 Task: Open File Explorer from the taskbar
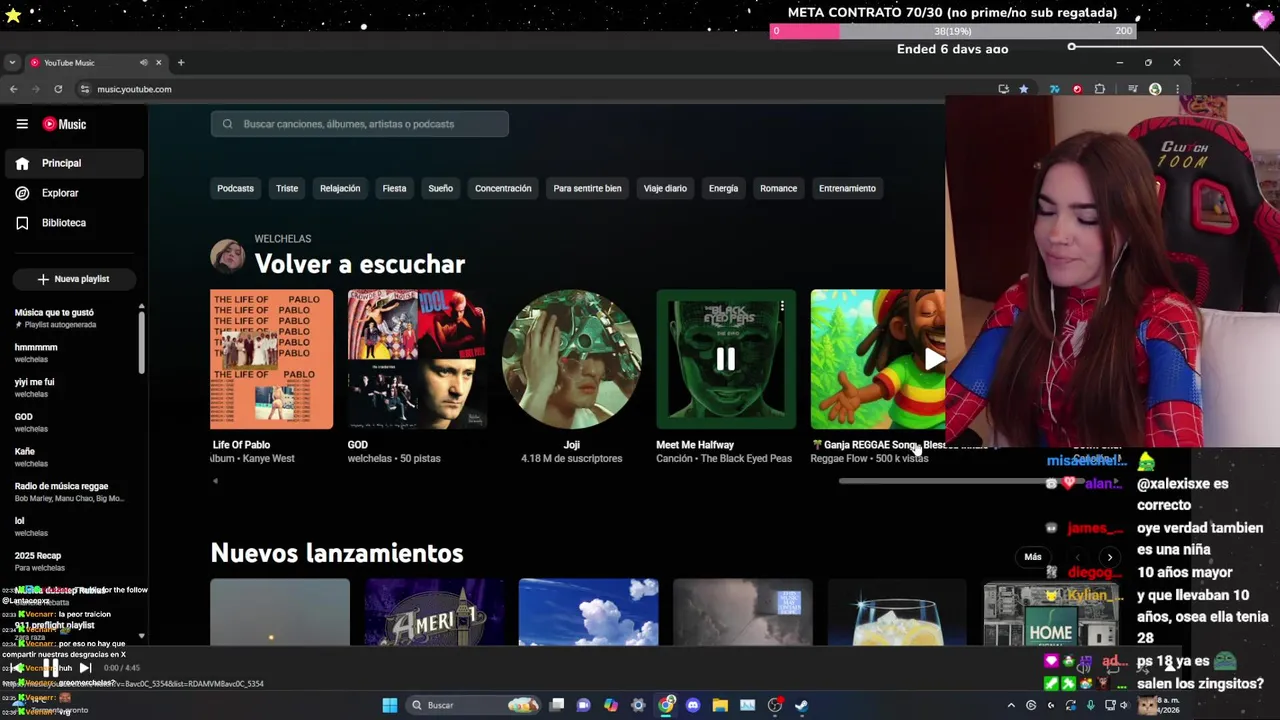click(720, 705)
